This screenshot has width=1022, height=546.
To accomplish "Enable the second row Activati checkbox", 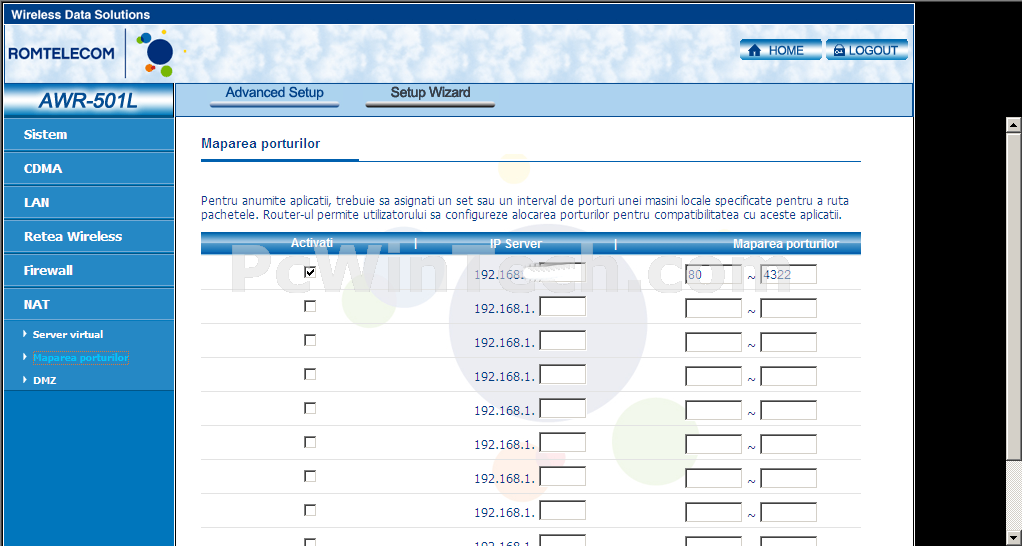I will (310, 306).
